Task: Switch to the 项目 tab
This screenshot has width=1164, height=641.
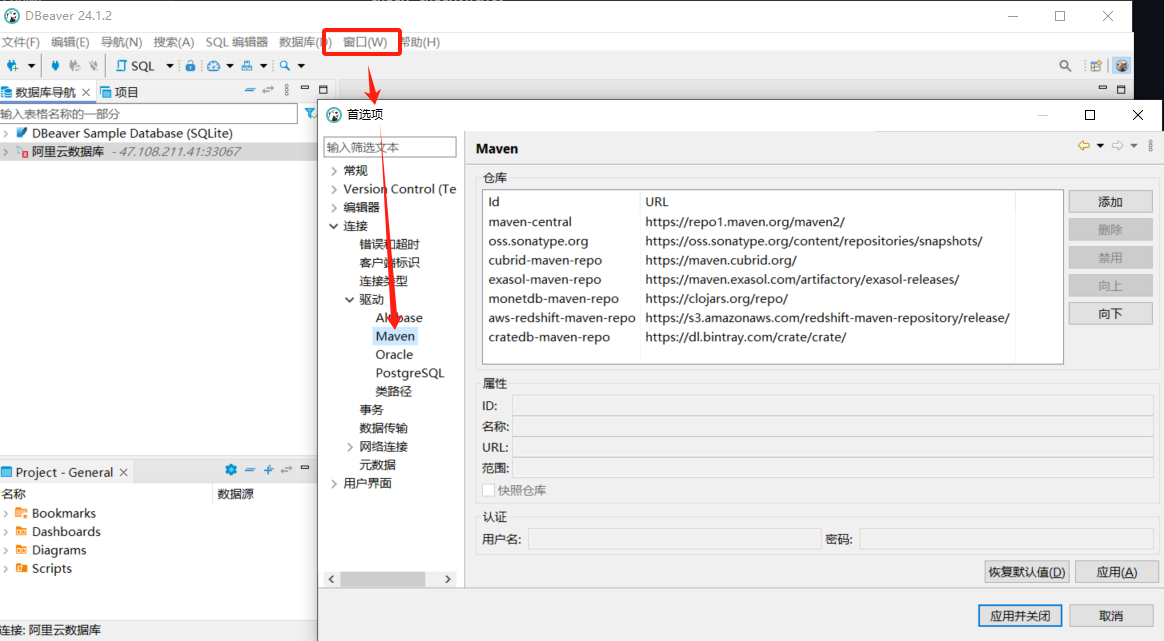Action: click(x=120, y=92)
